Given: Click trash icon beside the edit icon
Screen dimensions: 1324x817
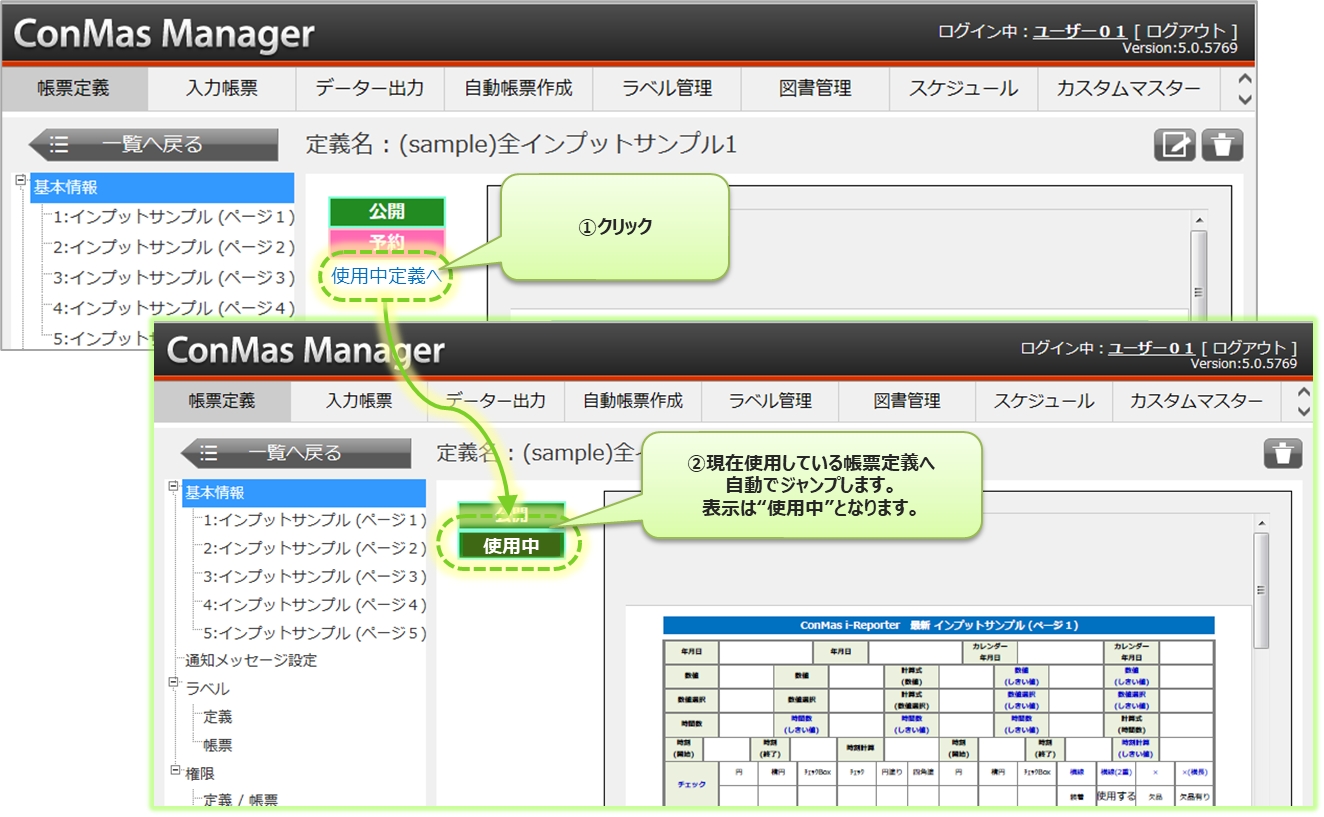Looking at the screenshot, I should (x=1222, y=145).
